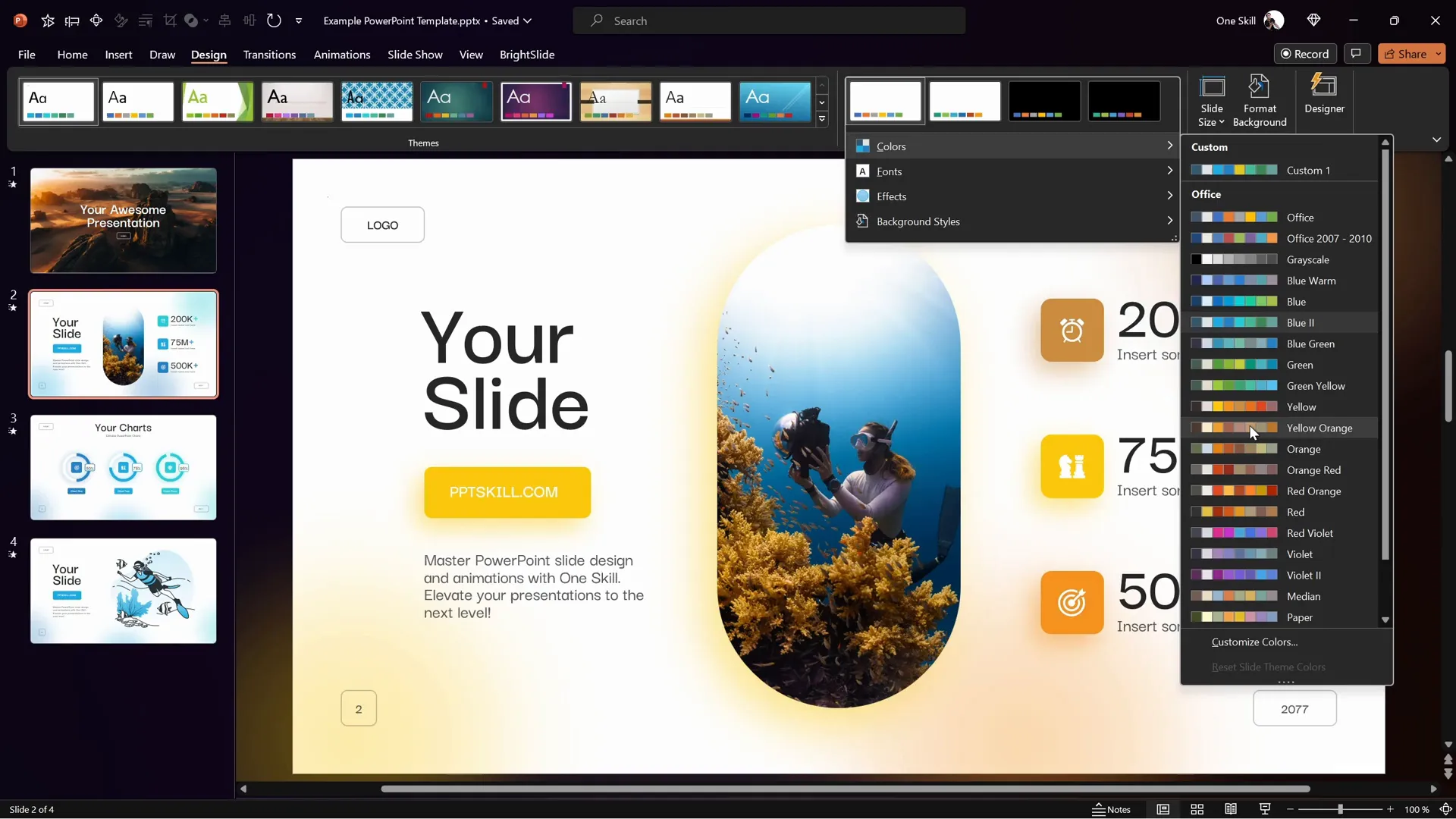Click the star animation icon in quick access toolbar
The height and width of the screenshot is (819, 1456).
tap(48, 20)
